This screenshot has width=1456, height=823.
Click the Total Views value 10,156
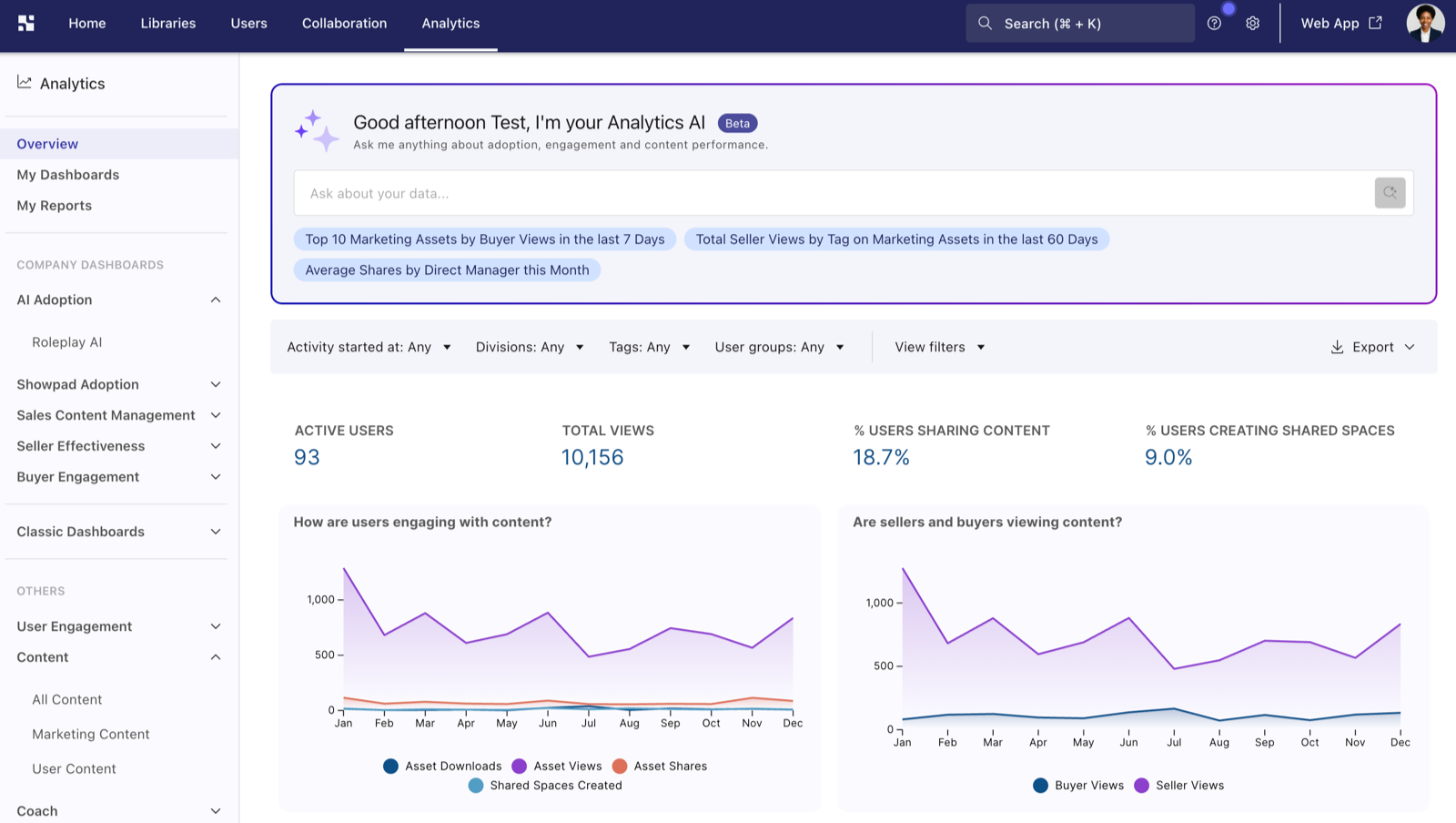tap(592, 458)
